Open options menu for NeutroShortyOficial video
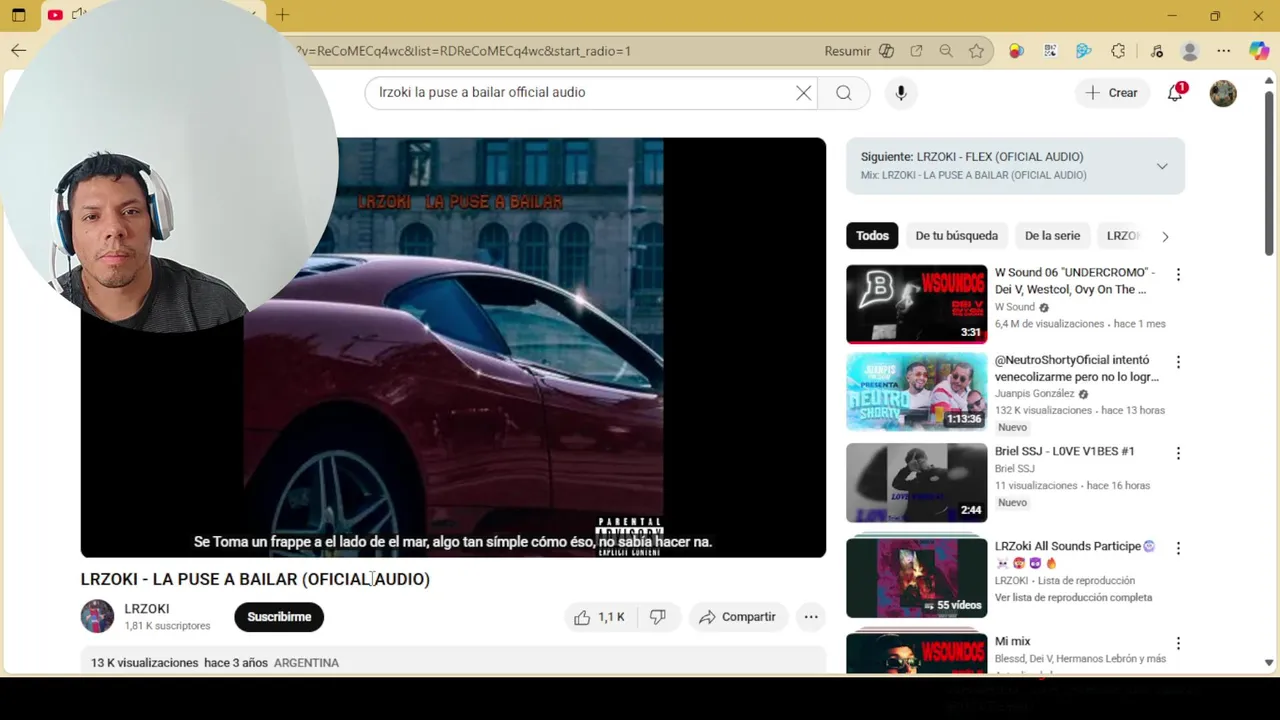The width and height of the screenshot is (1280, 720). (x=1178, y=362)
